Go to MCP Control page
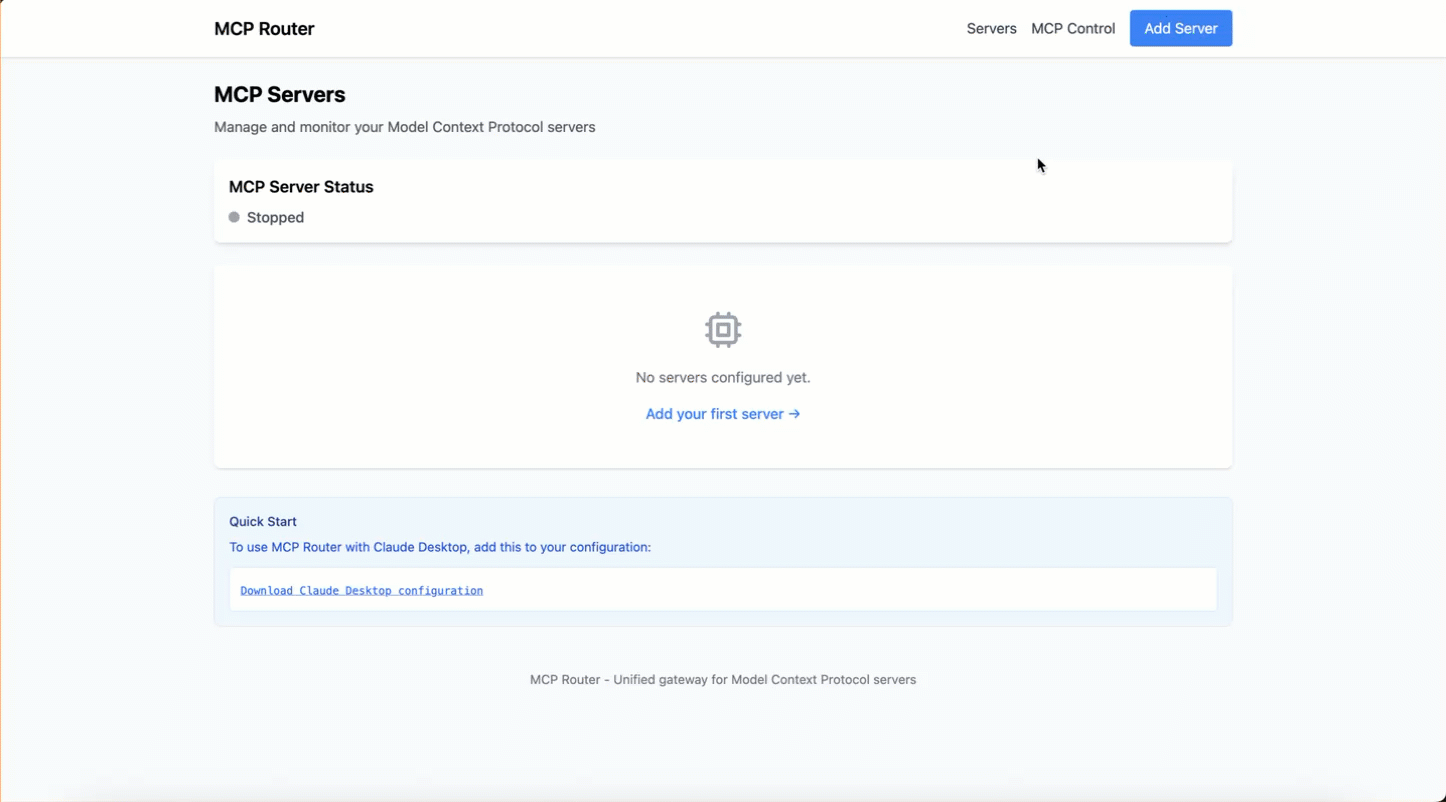 pyautogui.click(x=1073, y=29)
